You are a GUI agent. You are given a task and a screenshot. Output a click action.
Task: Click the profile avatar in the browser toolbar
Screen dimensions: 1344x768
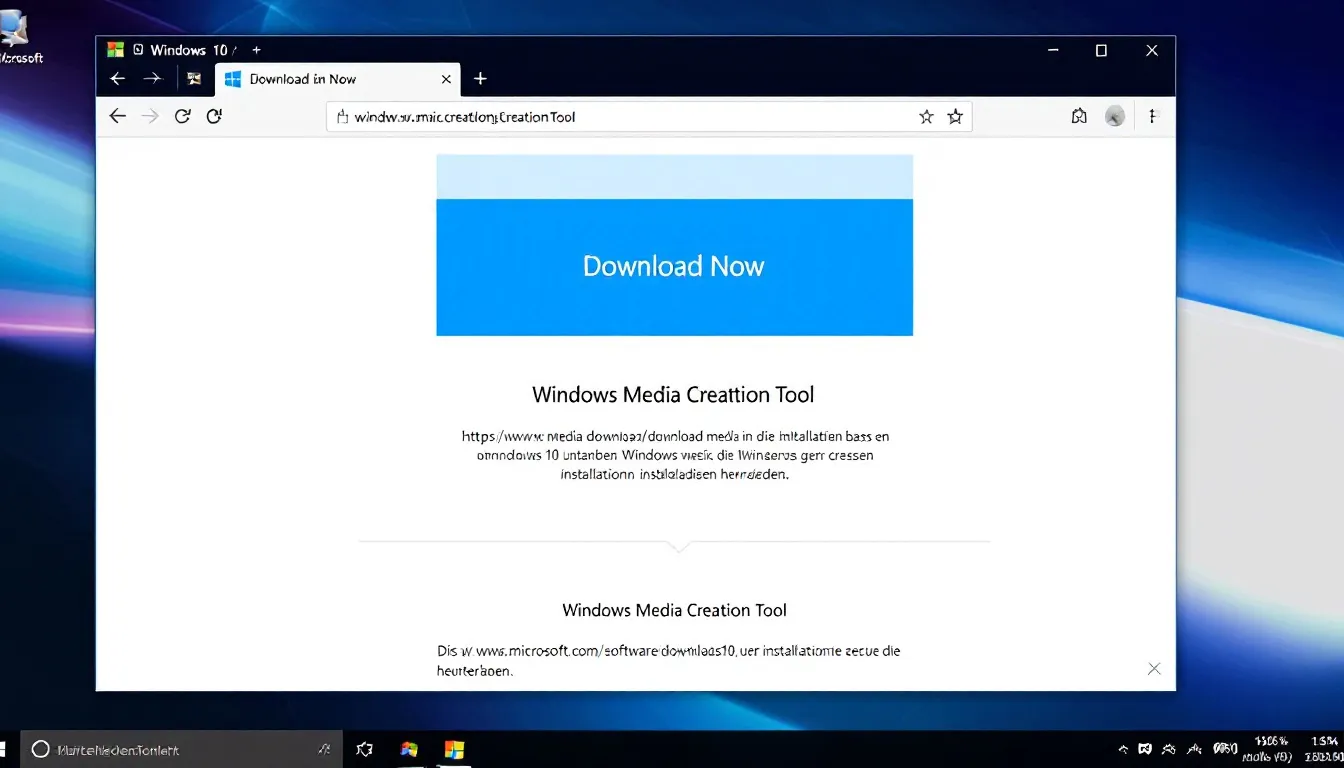pyautogui.click(x=1115, y=116)
